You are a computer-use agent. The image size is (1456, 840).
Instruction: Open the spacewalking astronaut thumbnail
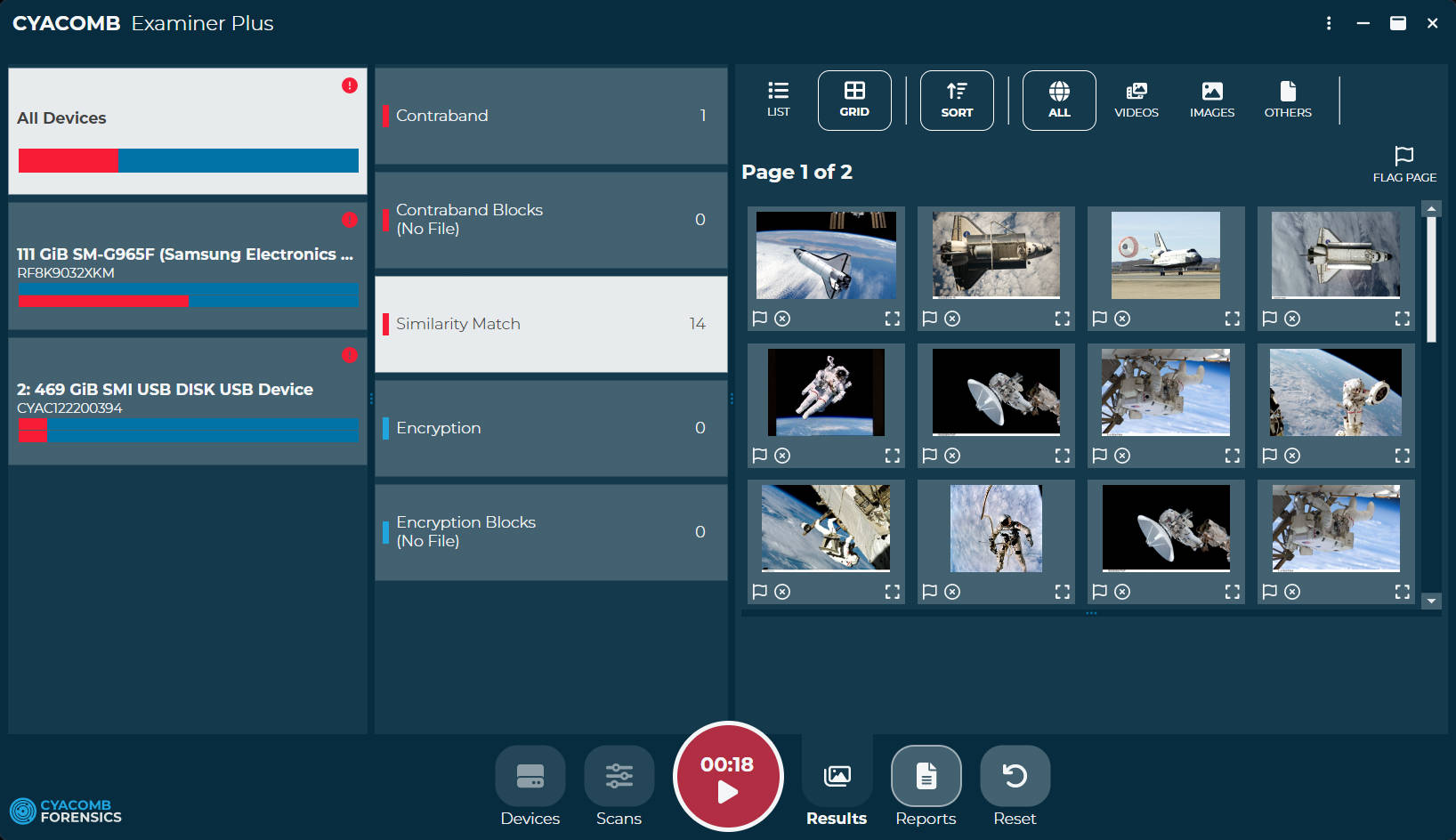pos(825,392)
